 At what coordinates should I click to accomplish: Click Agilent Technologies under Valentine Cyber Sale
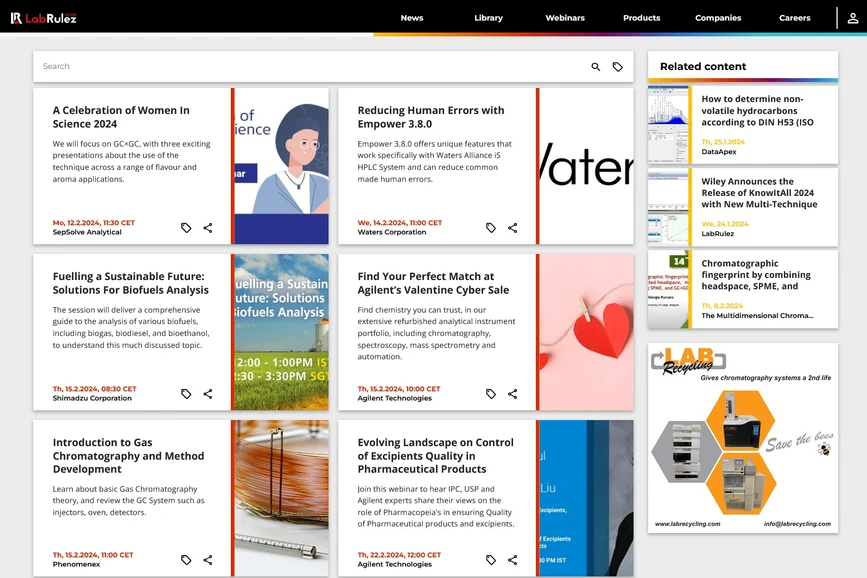click(x=394, y=398)
